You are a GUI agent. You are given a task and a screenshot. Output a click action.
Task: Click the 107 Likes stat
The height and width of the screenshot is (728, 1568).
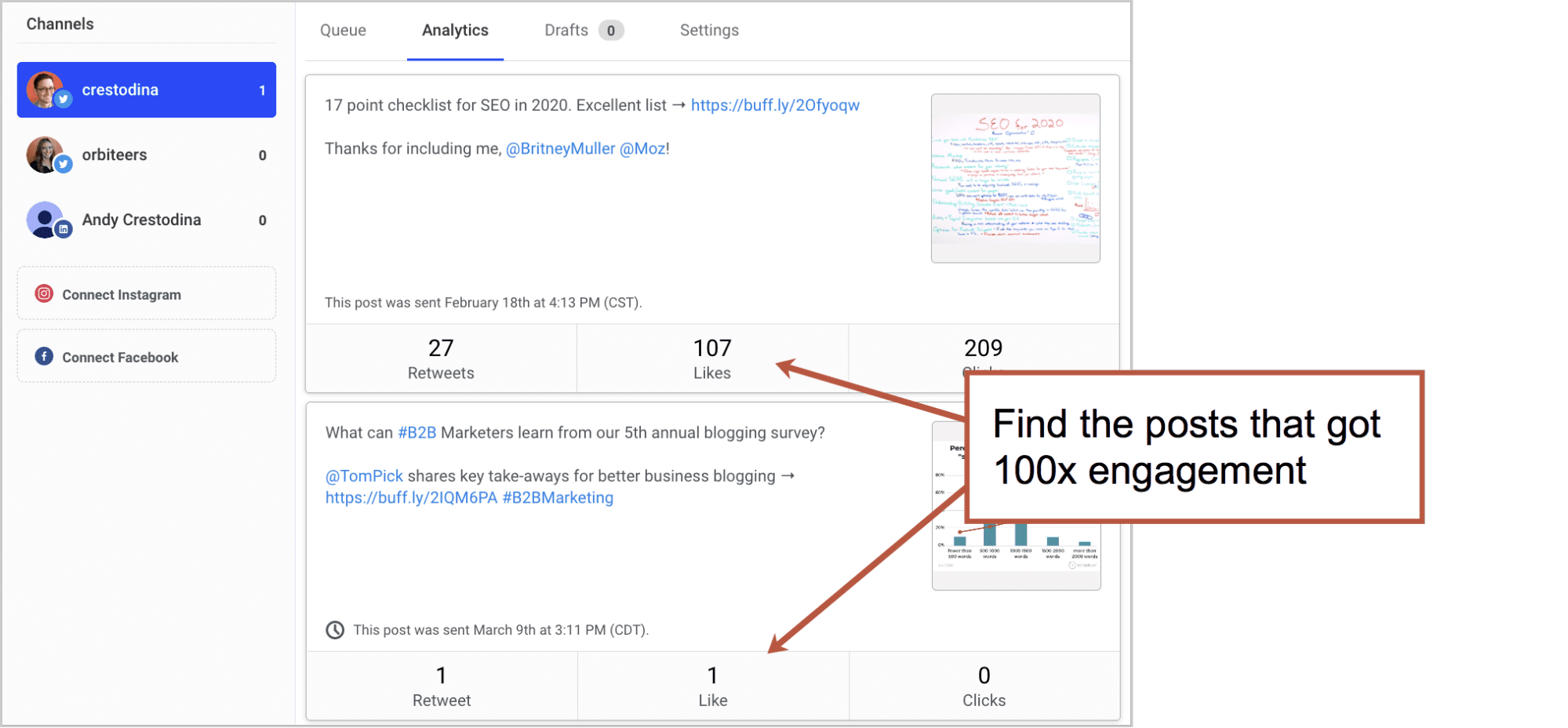point(712,359)
